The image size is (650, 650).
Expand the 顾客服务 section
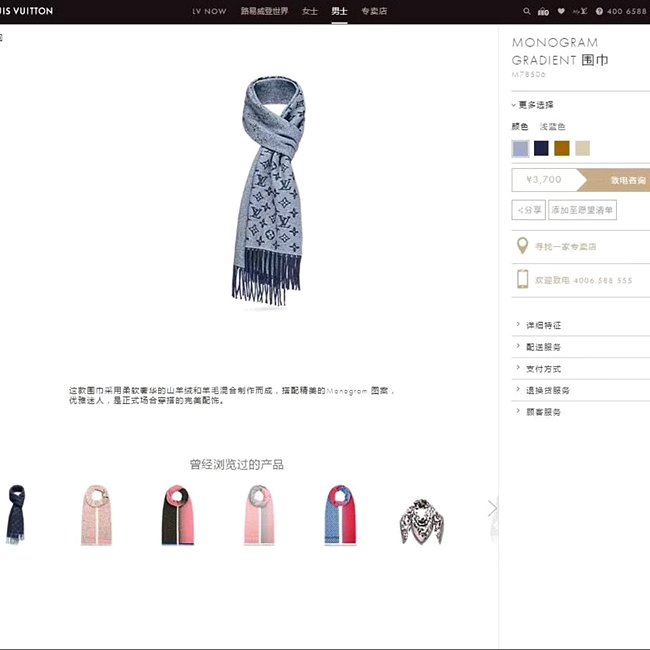click(539, 412)
